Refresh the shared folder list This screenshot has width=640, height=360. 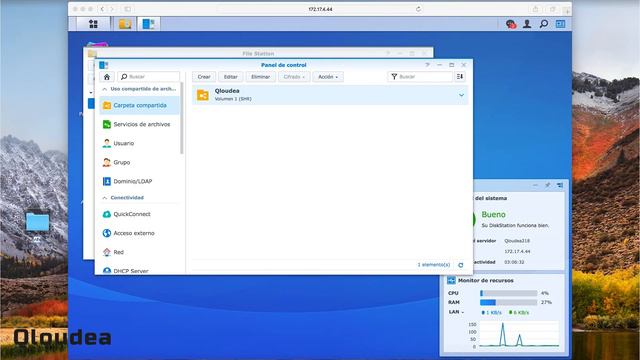(x=461, y=265)
